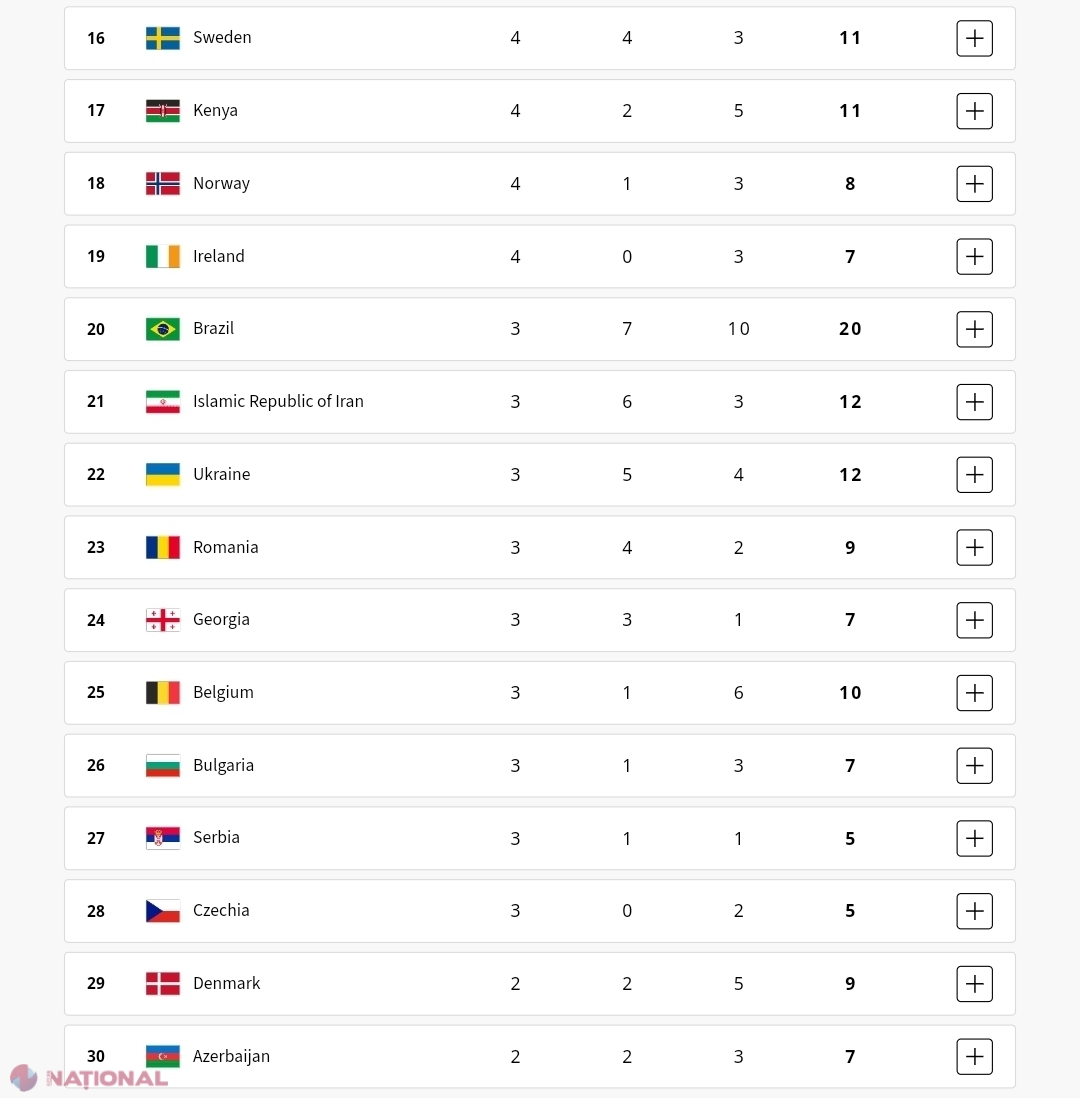This screenshot has height=1098, width=1080.
Task: Expand Czechia's row details
Action: [x=974, y=911]
